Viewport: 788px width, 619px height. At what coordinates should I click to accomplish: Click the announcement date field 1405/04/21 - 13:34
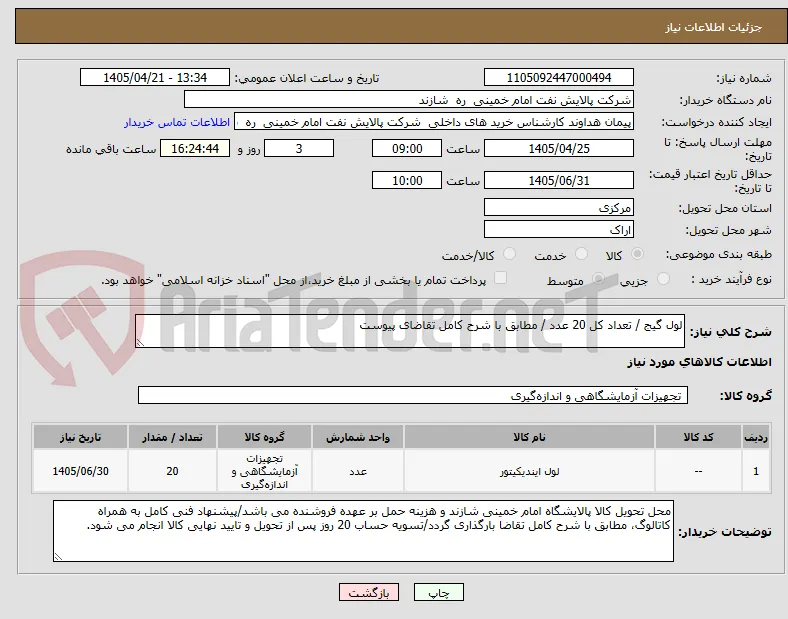[x=155, y=77]
